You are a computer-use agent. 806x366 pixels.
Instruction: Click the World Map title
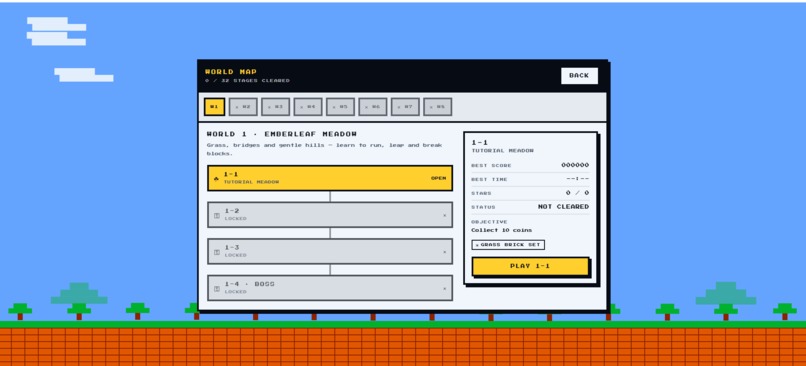click(231, 72)
